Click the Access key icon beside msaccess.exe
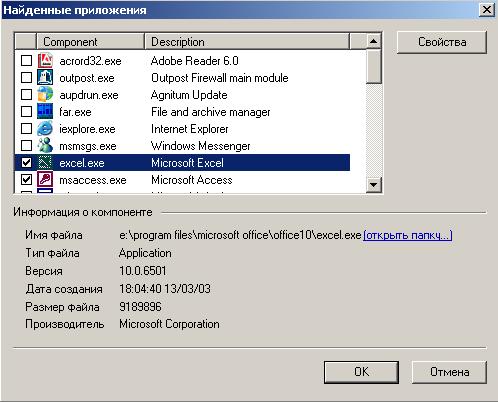This screenshot has height=402, width=498. (45, 180)
